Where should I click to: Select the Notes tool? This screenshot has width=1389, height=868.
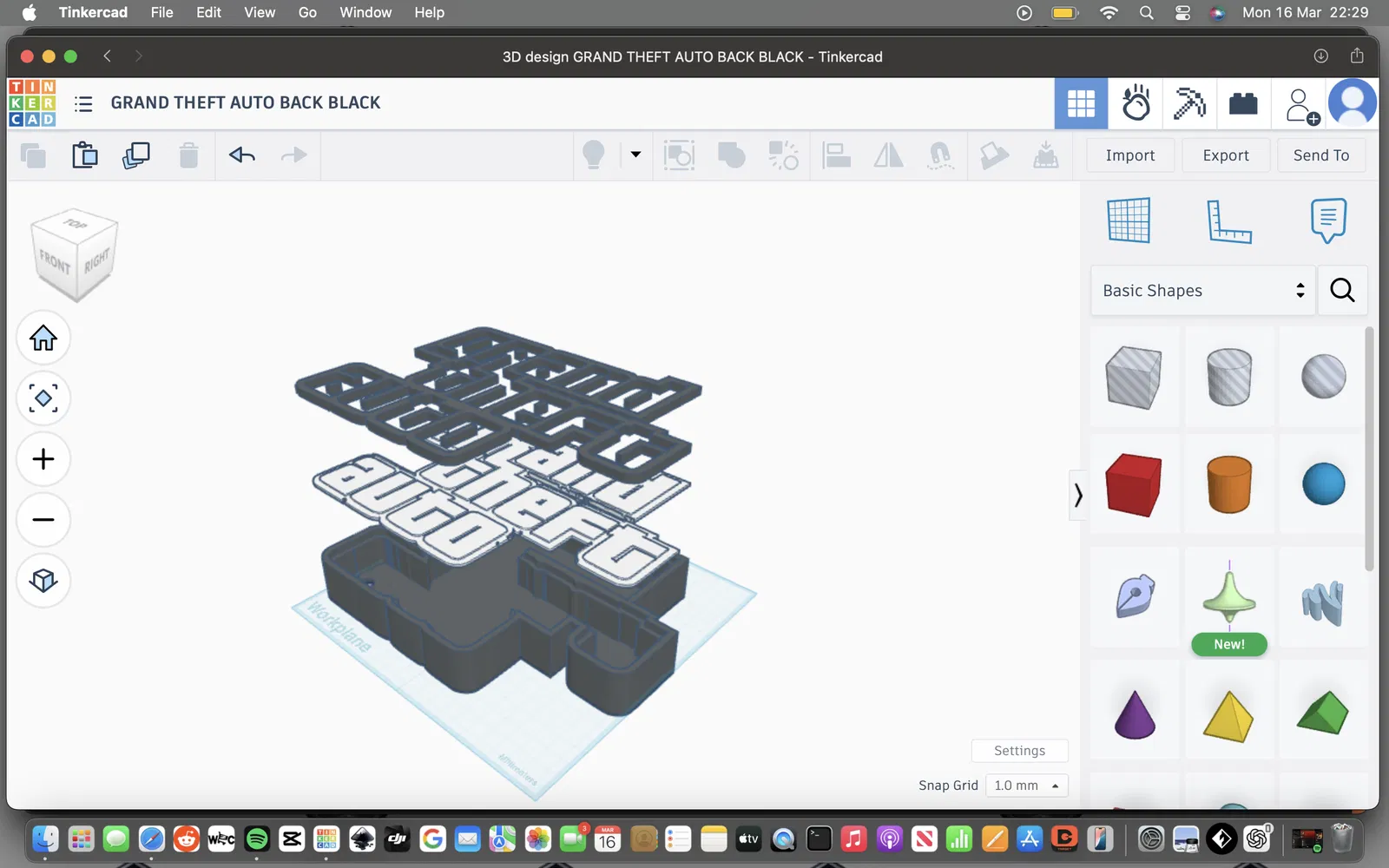click(x=1328, y=220)
